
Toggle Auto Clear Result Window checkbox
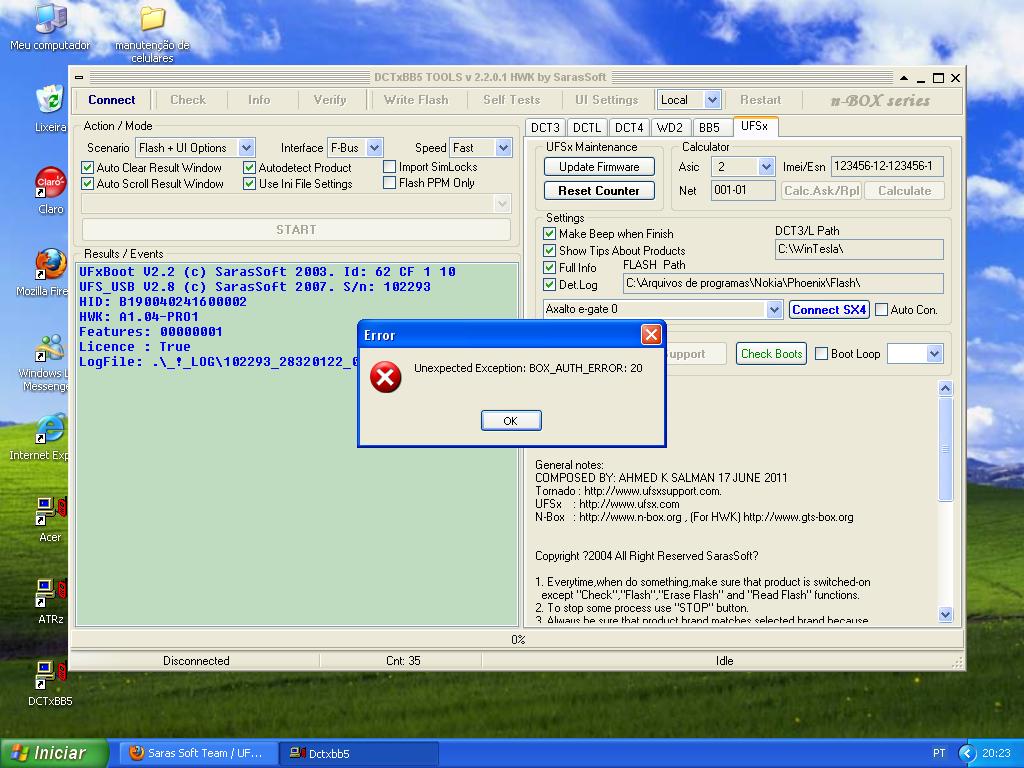pos(88,168)
